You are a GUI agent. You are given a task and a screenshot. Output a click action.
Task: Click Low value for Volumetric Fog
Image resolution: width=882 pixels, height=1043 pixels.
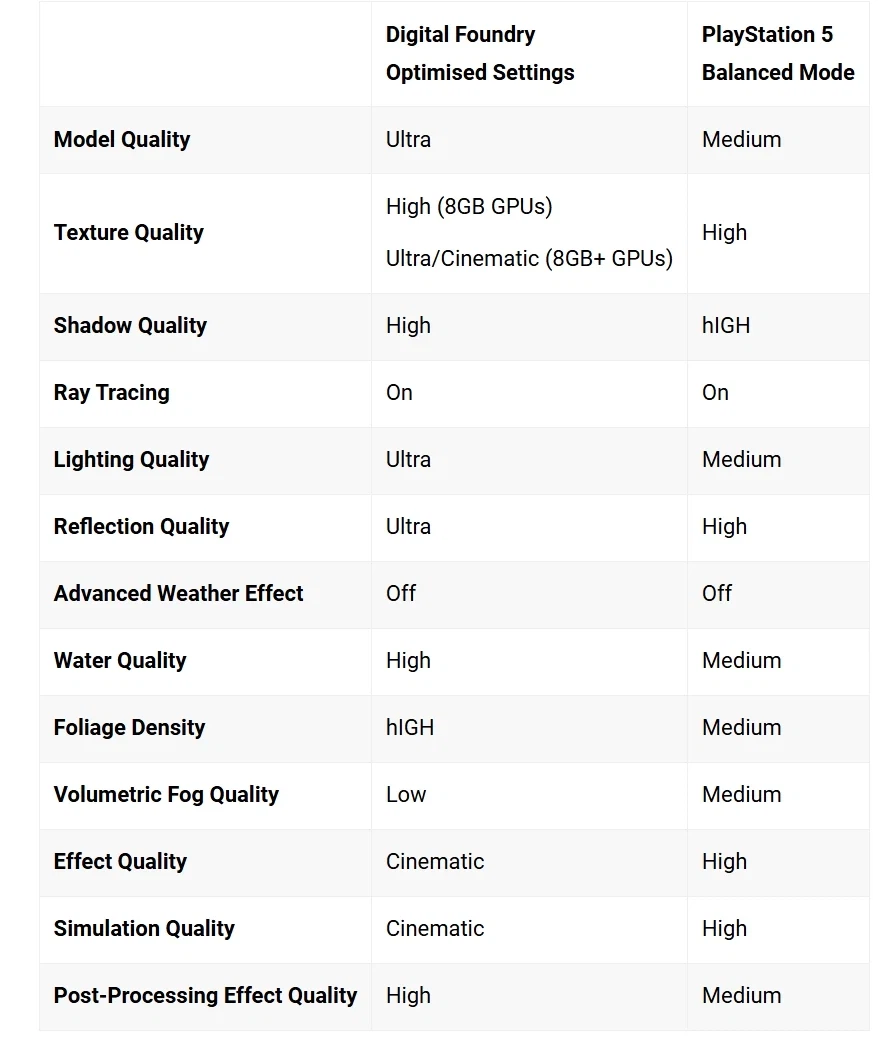tap(406, 795)
